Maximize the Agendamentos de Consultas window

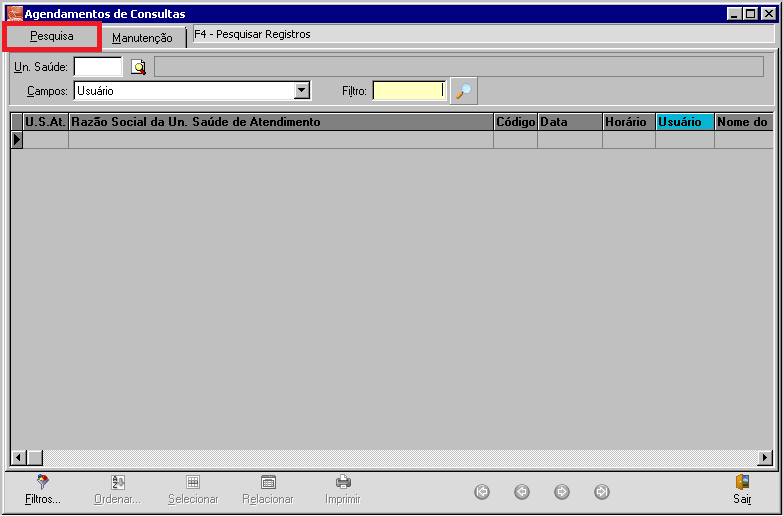point(751,14)
